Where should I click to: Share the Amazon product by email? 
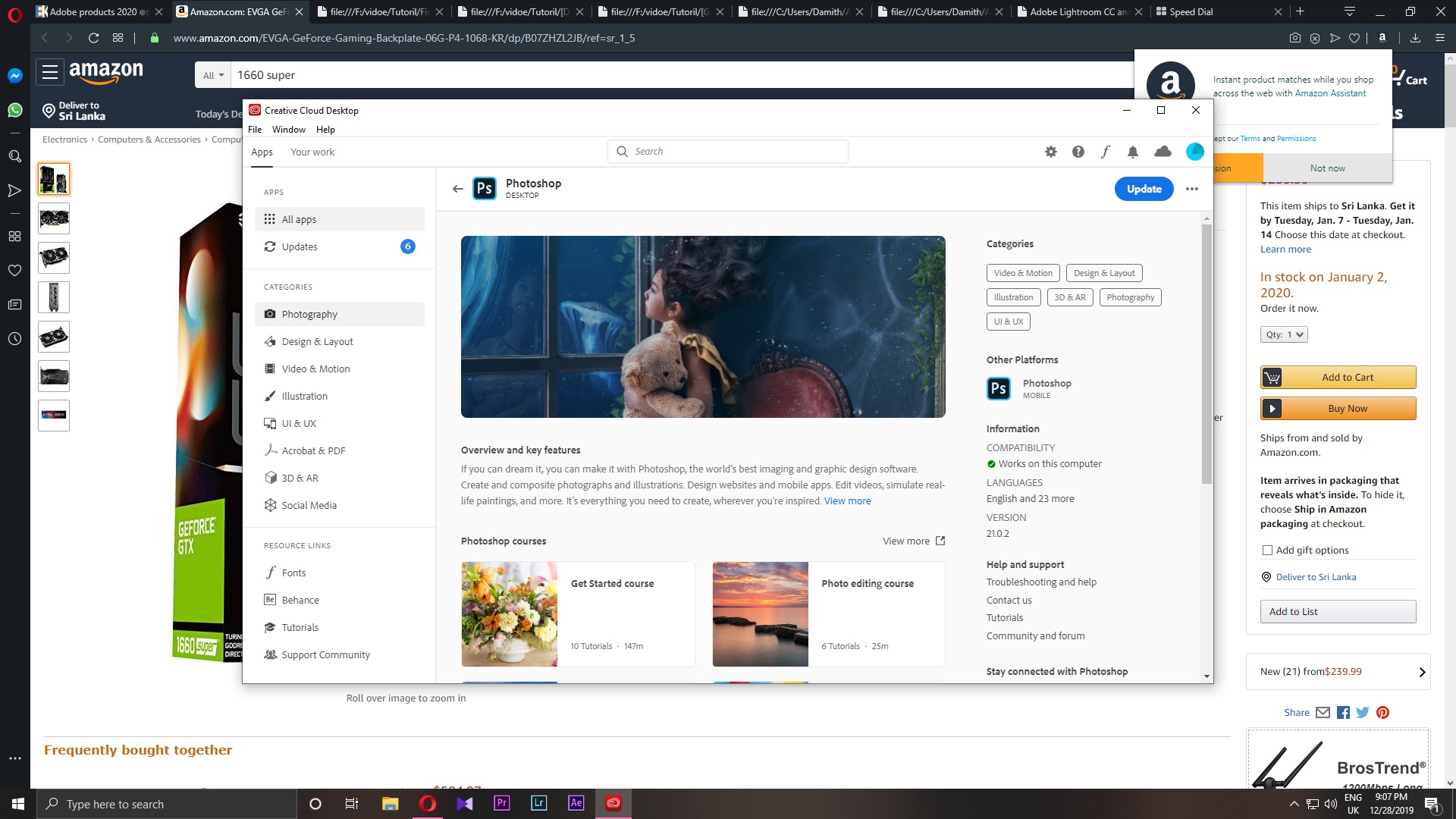(1323, 713)
